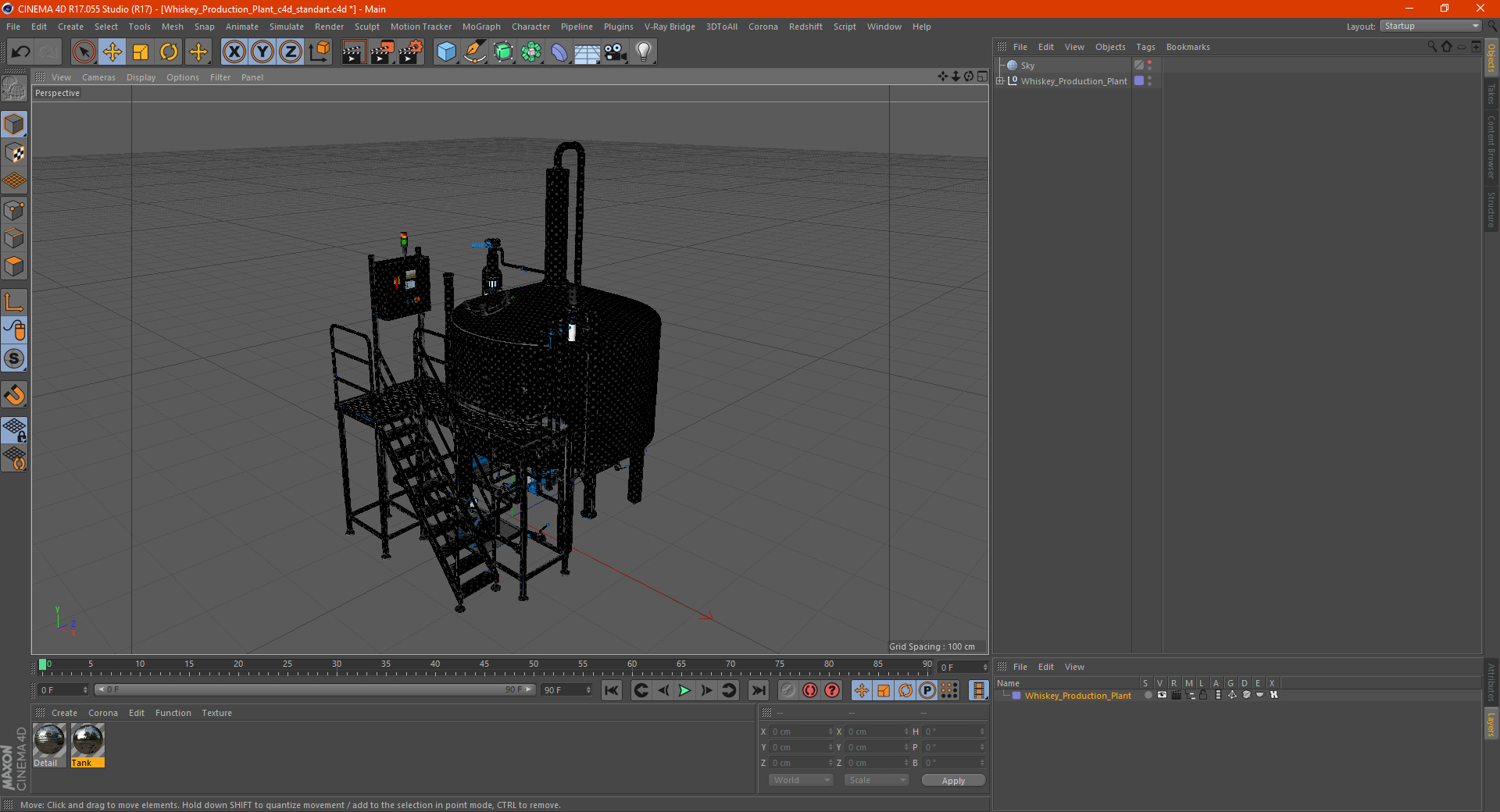Open Object Manager Tags menu
Screen dimensions: 1500x812
(x=1145, y=47)
